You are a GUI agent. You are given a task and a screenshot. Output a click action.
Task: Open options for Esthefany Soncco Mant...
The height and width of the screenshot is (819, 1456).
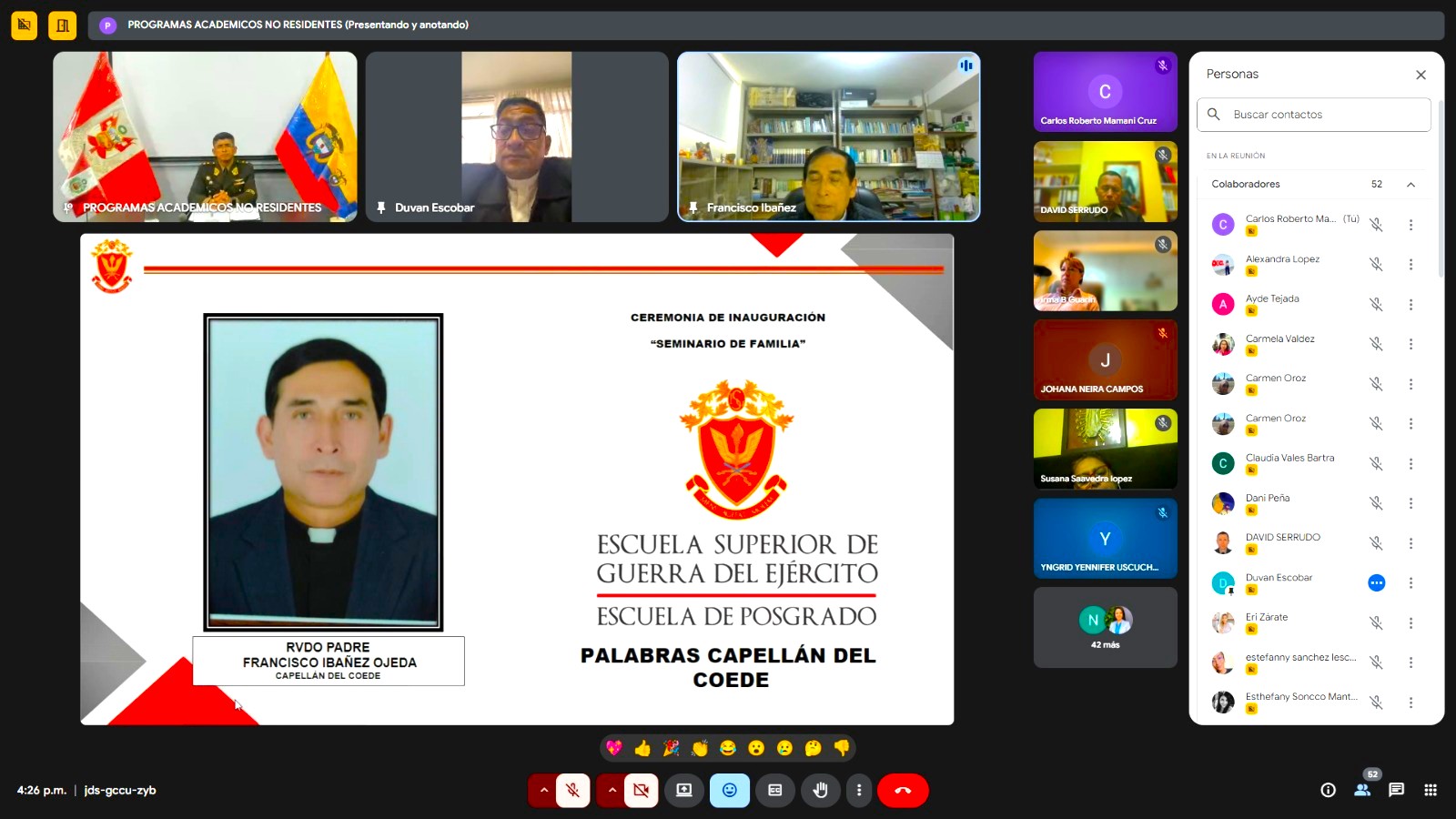coord(1410,703)
